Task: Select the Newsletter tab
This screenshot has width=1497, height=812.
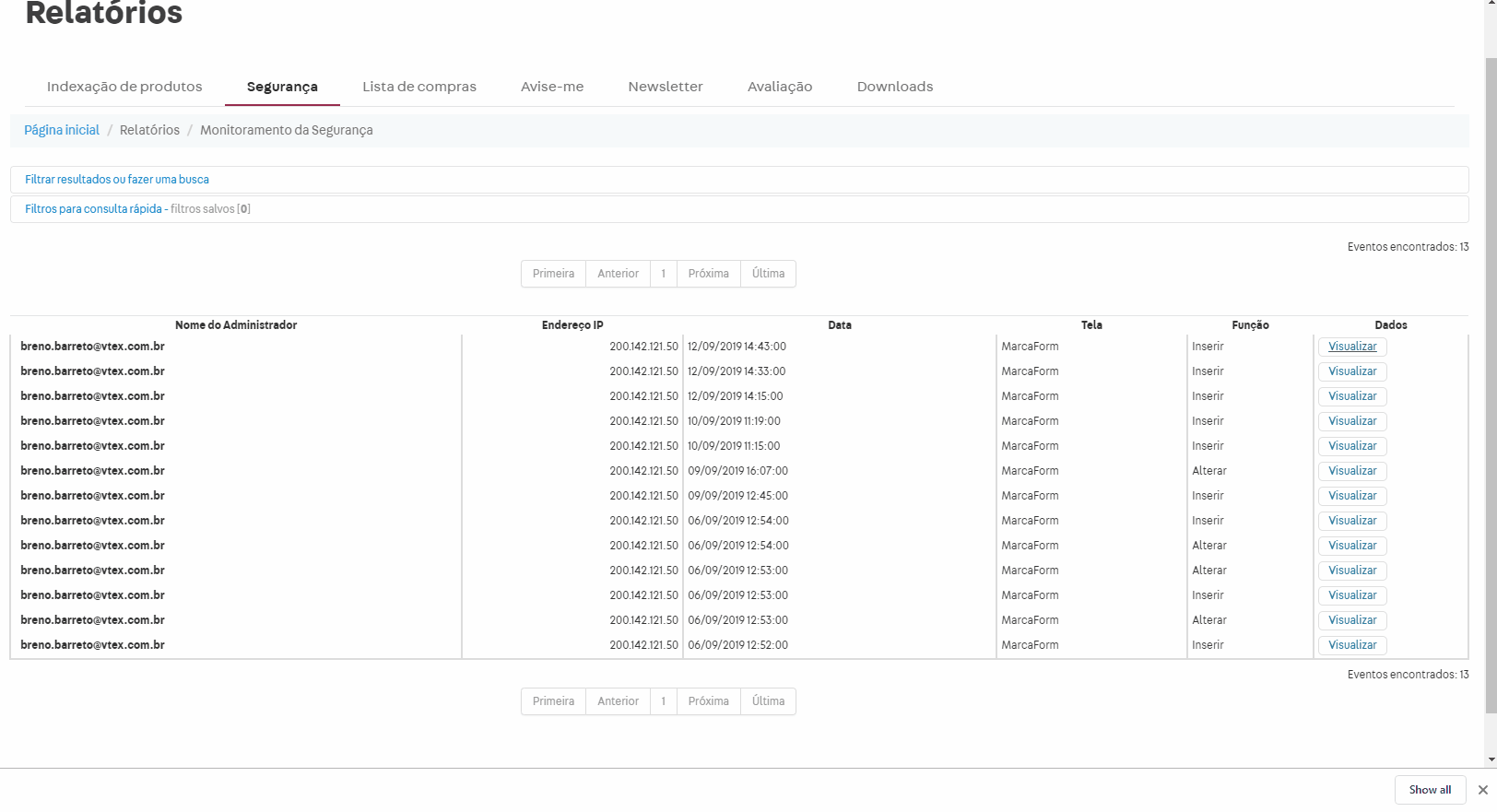Action: pyautogui.click(x=666, y=87)
